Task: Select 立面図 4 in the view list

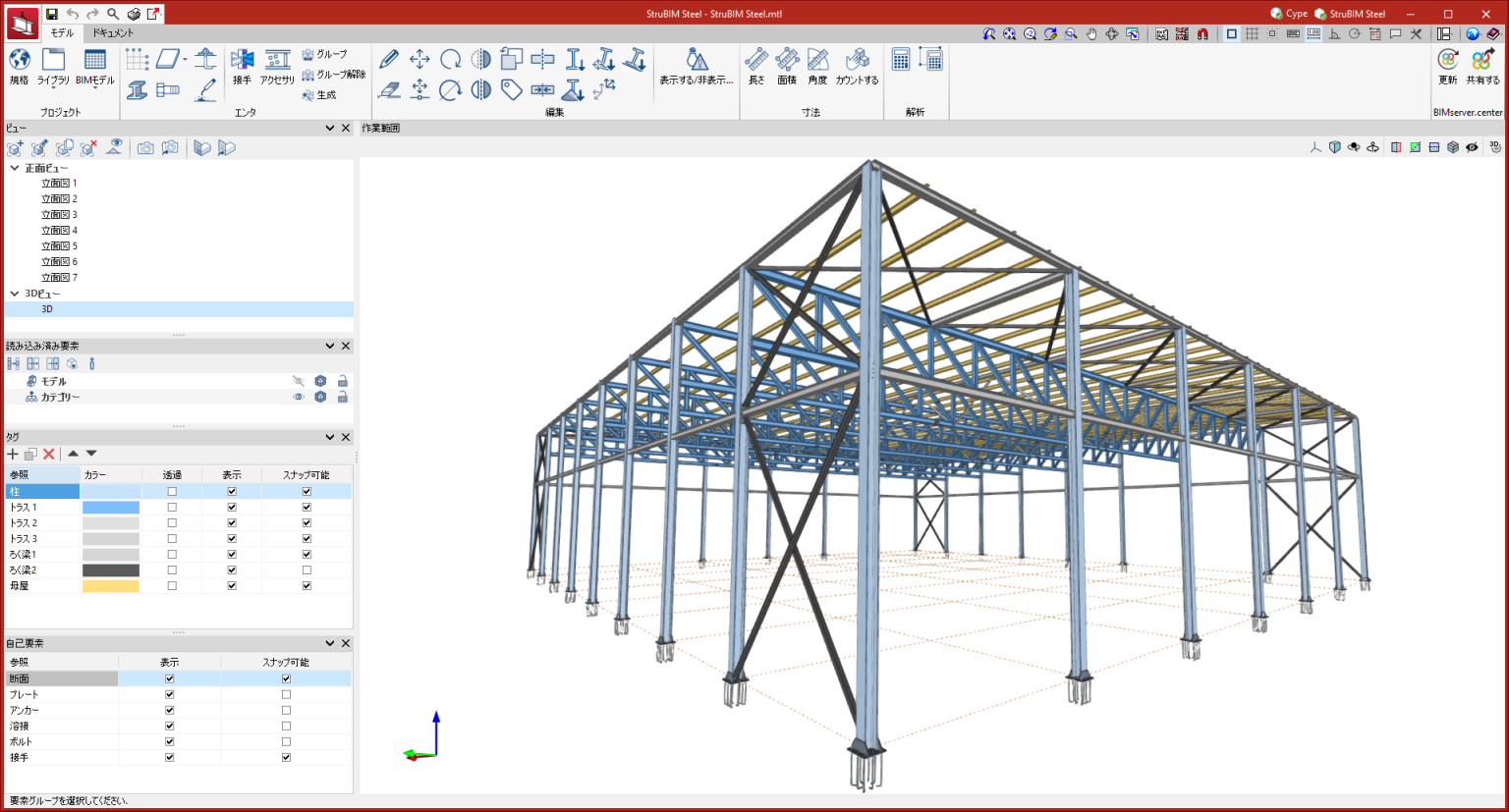Action: [59, 231]
